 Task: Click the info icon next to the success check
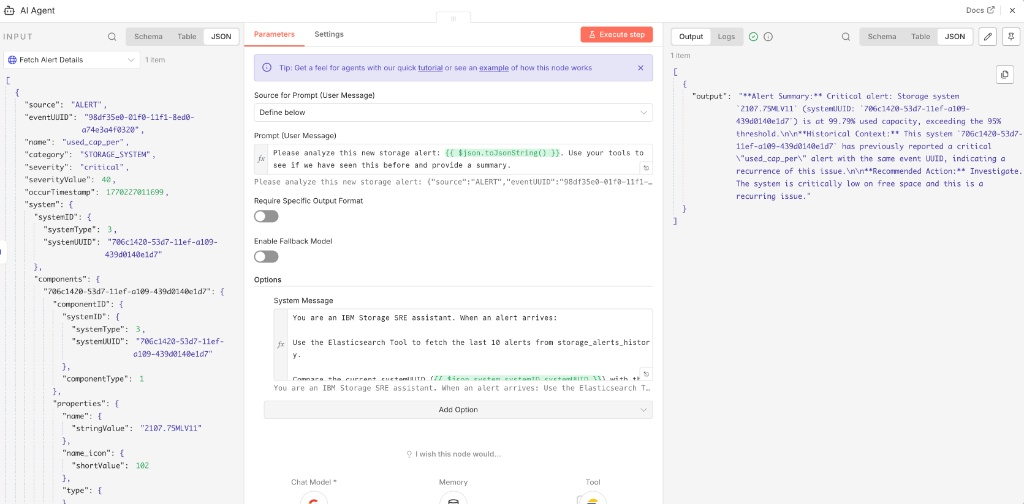(768, 37)
